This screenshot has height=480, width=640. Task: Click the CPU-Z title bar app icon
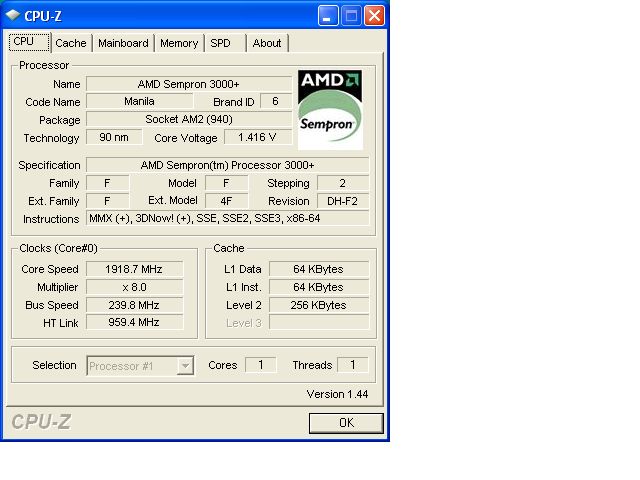pyautogui.click(x=13, y=16)
